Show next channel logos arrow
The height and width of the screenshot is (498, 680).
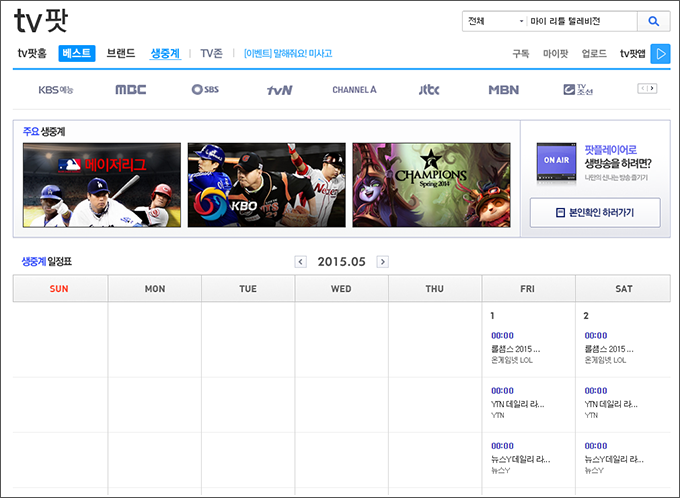pos(652,88)
